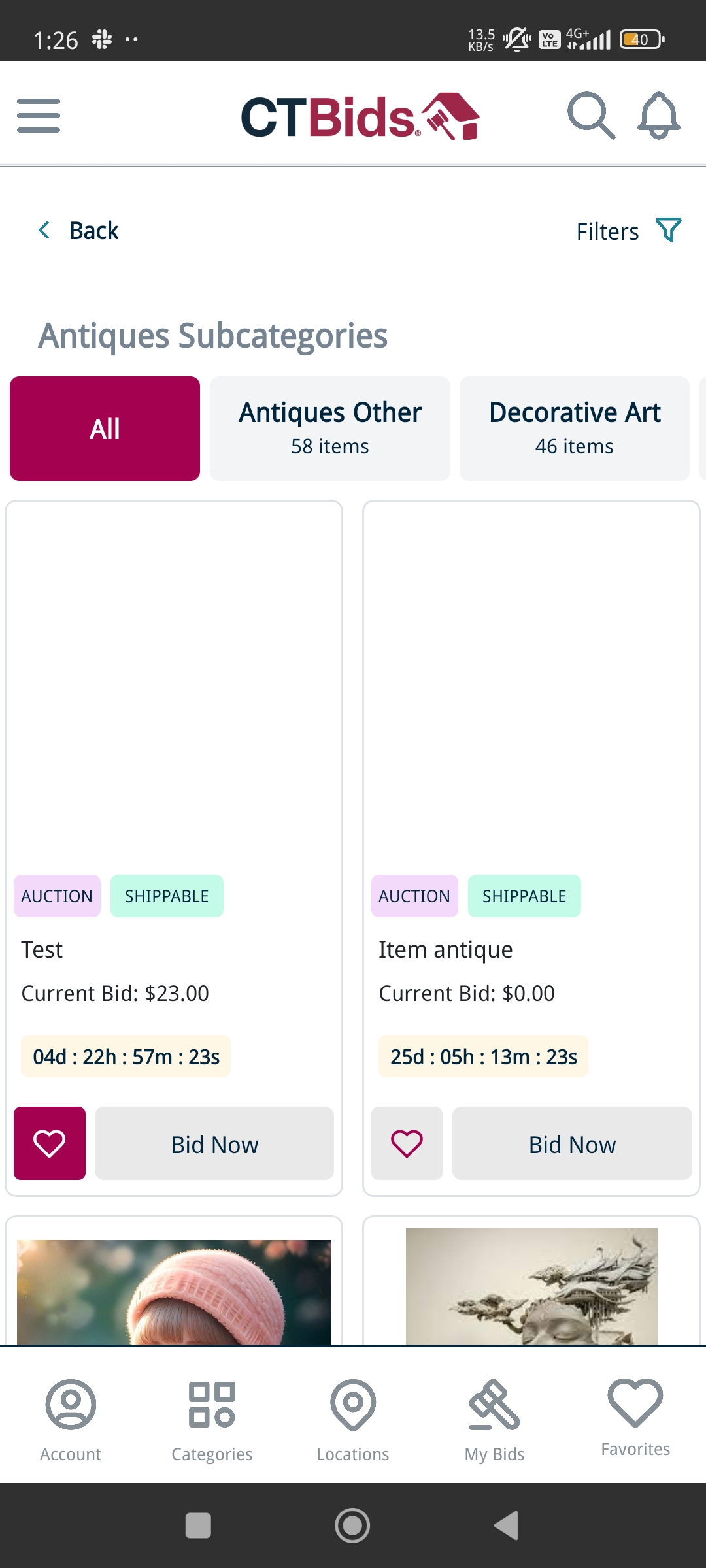This screenshot has width=706, height=1568.
Task: Select Antiques Other subcategory
Action: pyautogui.click(x=330, y=429)
